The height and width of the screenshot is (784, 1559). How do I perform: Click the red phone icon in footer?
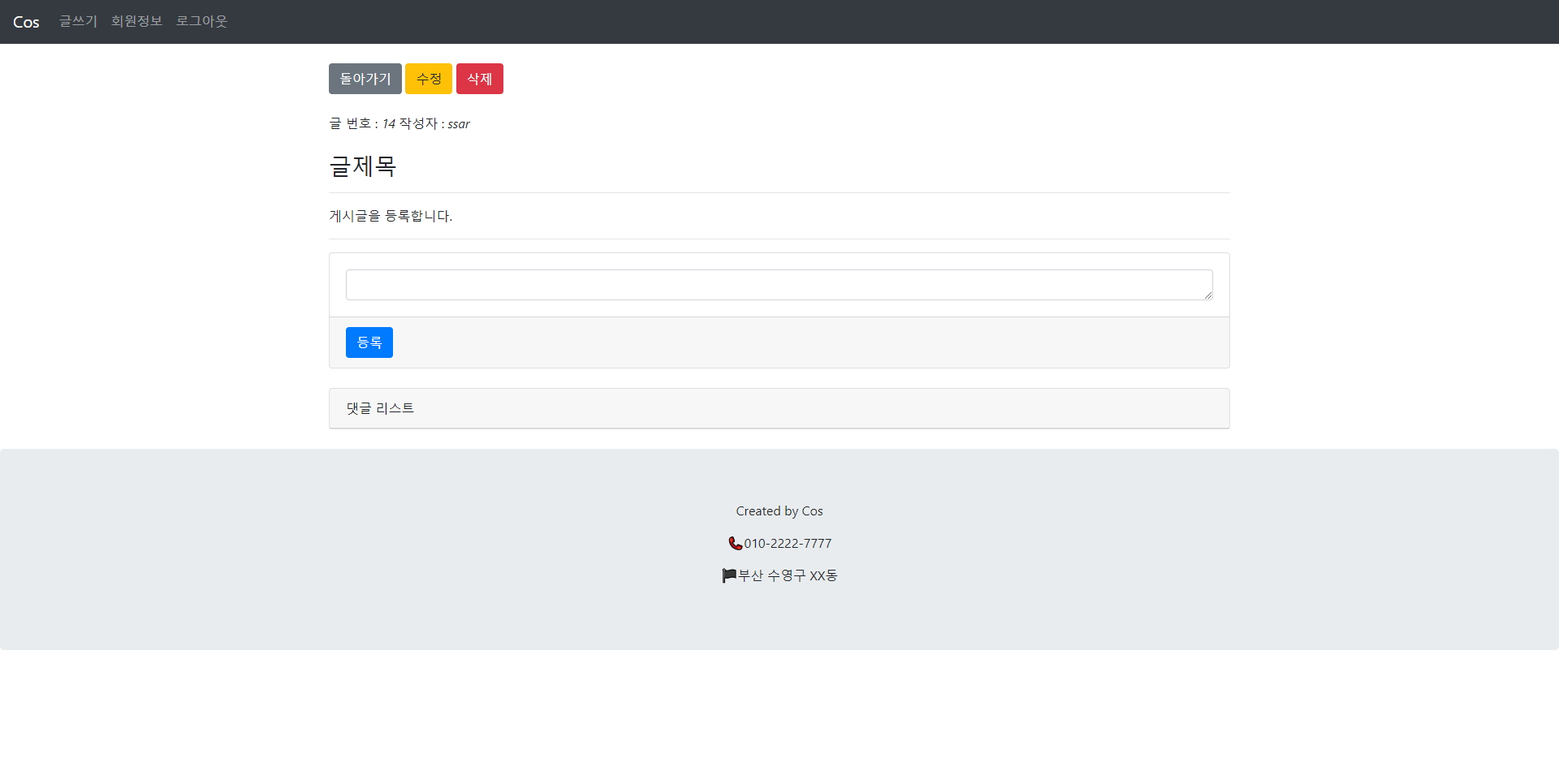tap(736, 544)
